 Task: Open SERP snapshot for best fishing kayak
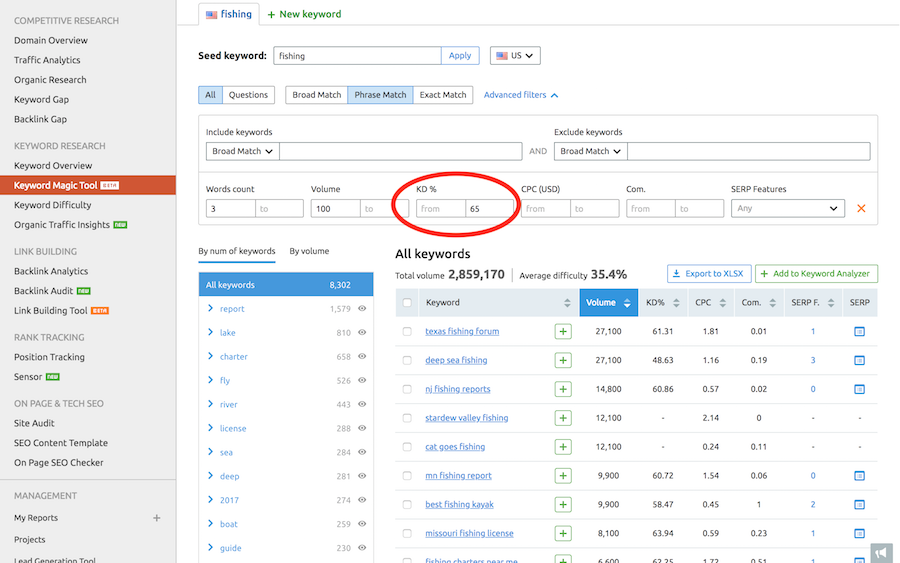[859, 504]
